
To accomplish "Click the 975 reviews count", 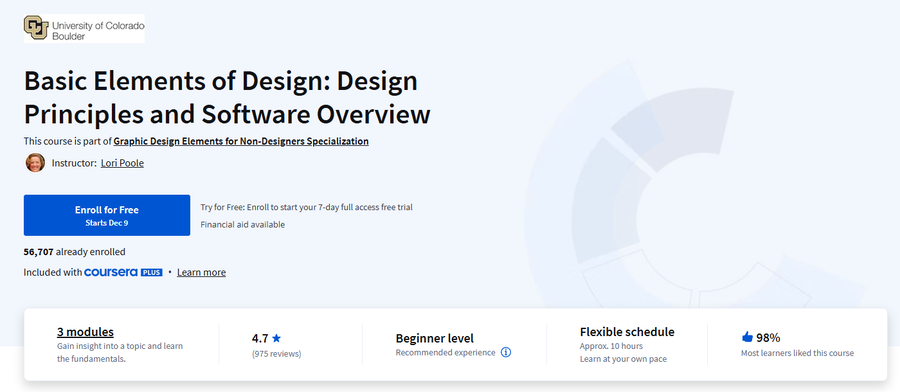I will (277, 354).
